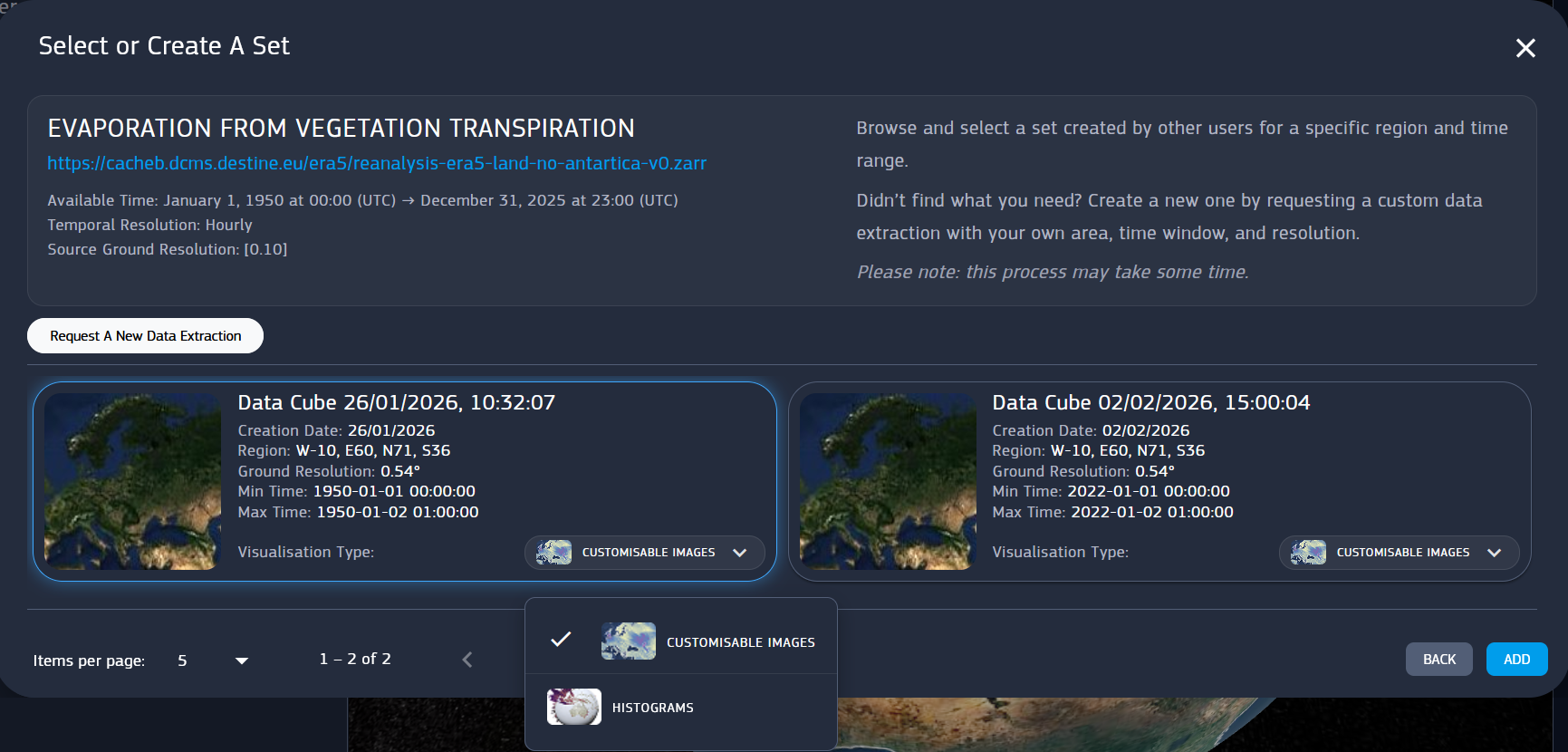Screen dimensions: 1568x752
Task: Select the 26/01/2026 data cube map thumbnail
Action: coord(132,481)
